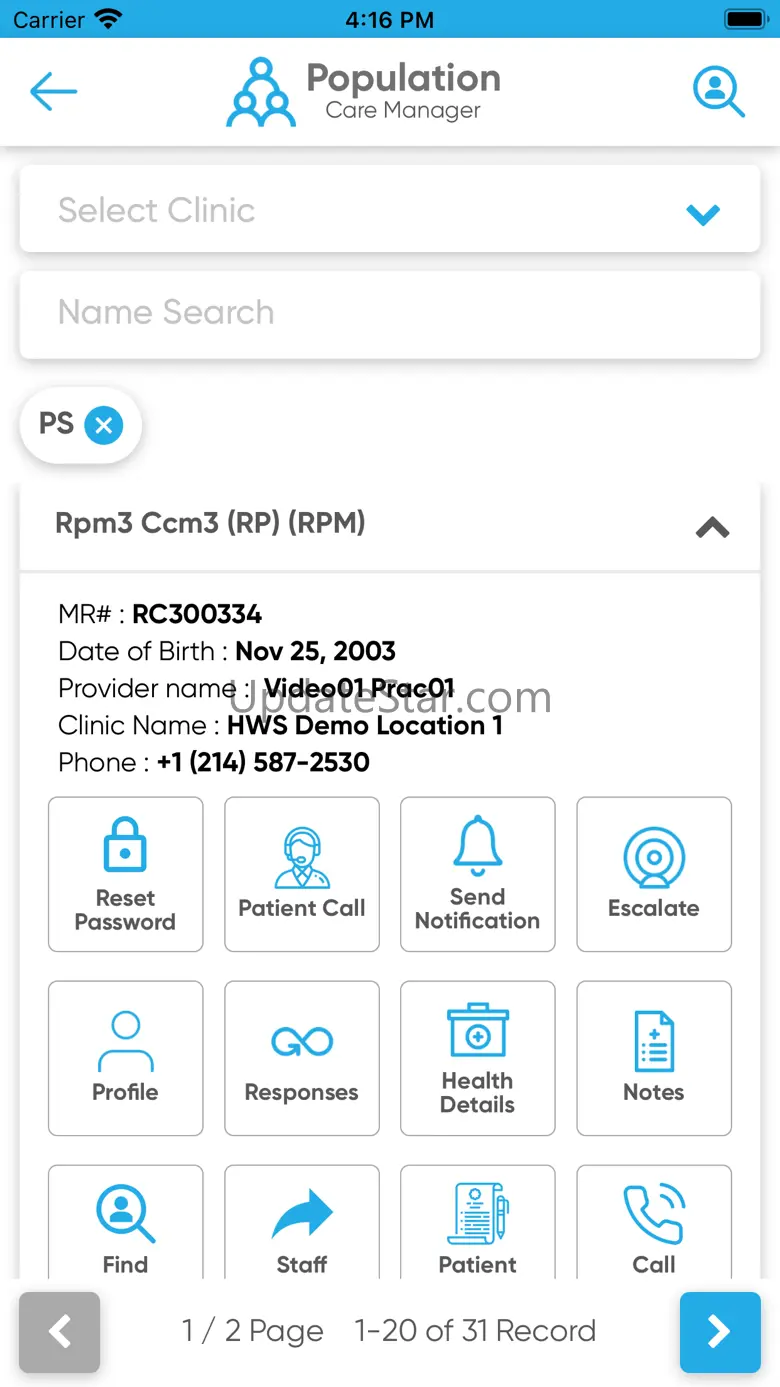Viewport: 780px width, 1387px height.
Task: Go to previous page of records
Action: pyautogui.click(x=60, y=1332)
